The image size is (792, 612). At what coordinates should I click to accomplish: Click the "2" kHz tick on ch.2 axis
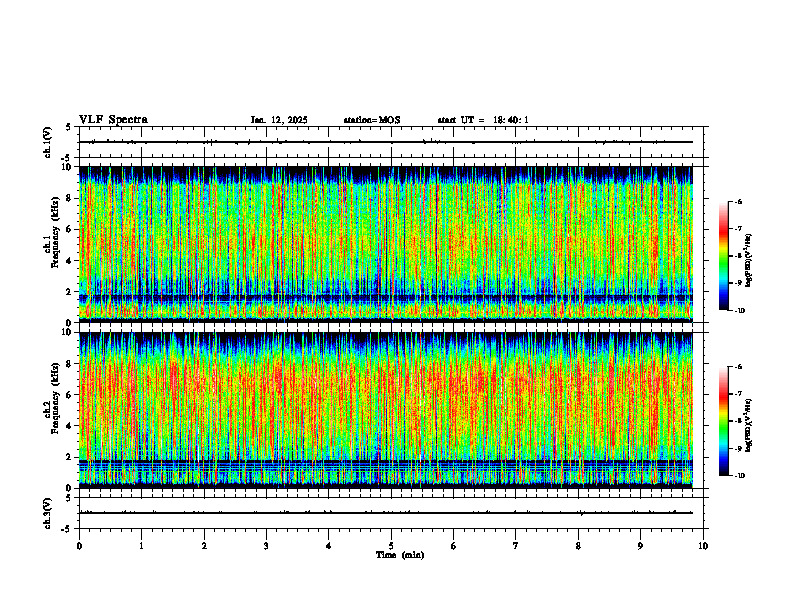click(69, 457)
